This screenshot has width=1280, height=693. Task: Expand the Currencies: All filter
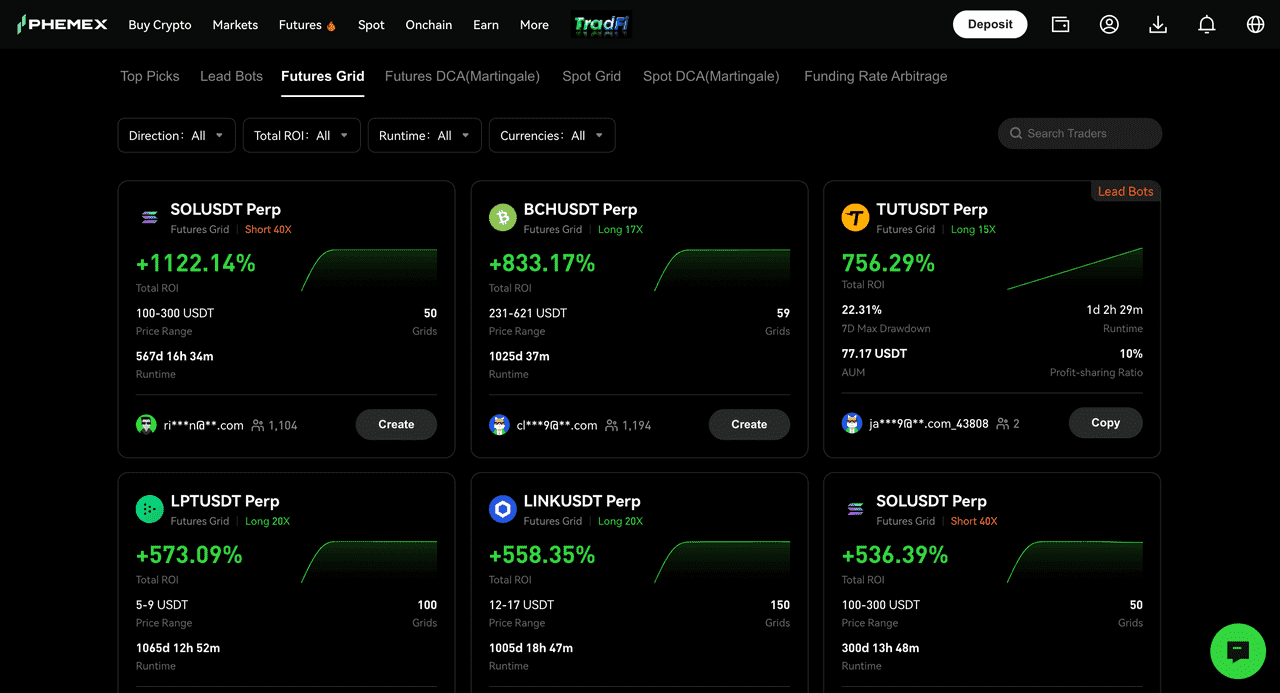click(x=552, y=135)
